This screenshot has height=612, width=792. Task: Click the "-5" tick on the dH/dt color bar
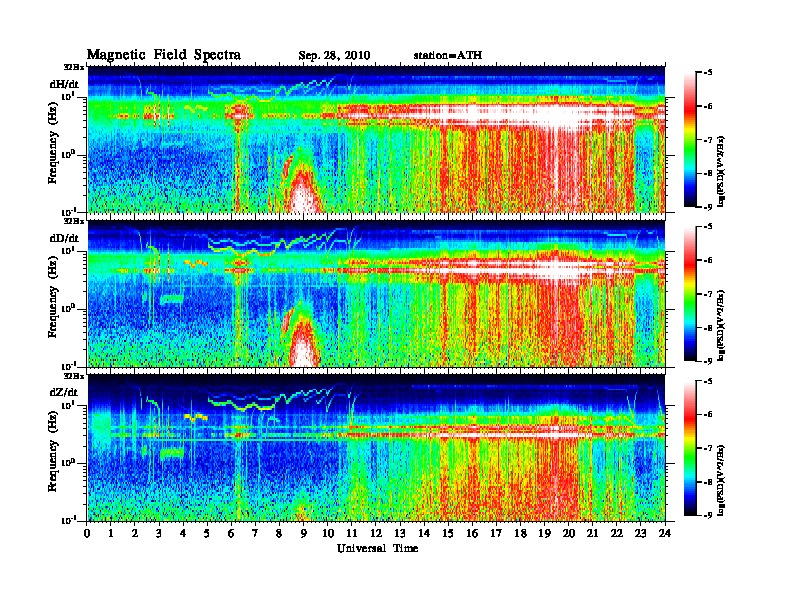pyautogui.click(x=708, y=72)
